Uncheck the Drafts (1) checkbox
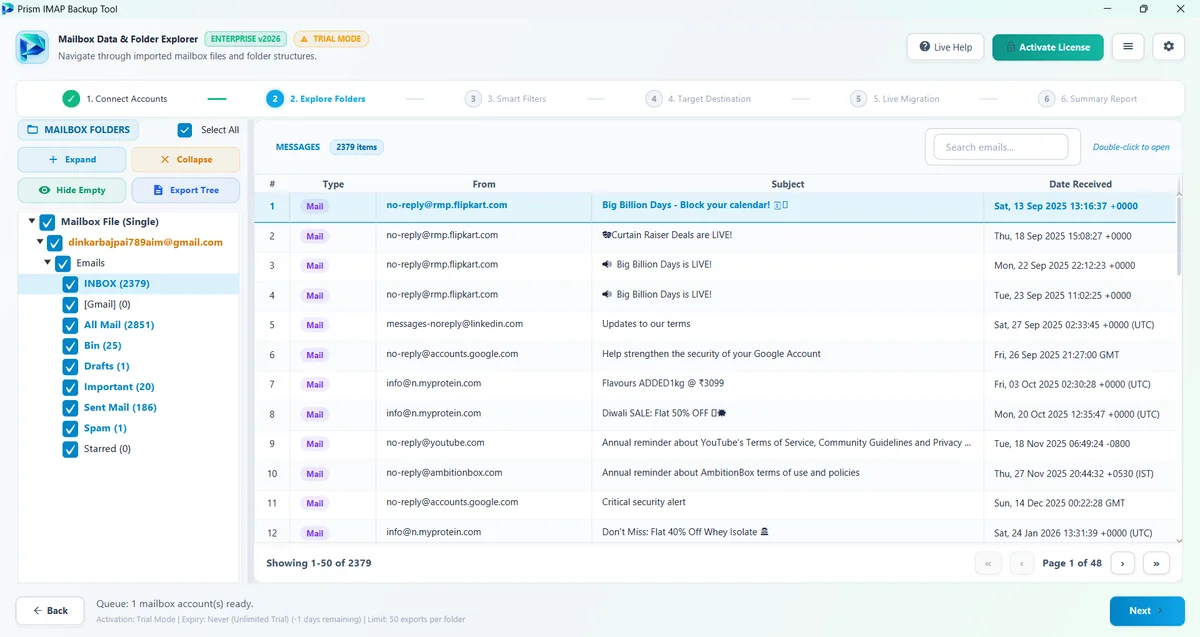 click(70, 366)
